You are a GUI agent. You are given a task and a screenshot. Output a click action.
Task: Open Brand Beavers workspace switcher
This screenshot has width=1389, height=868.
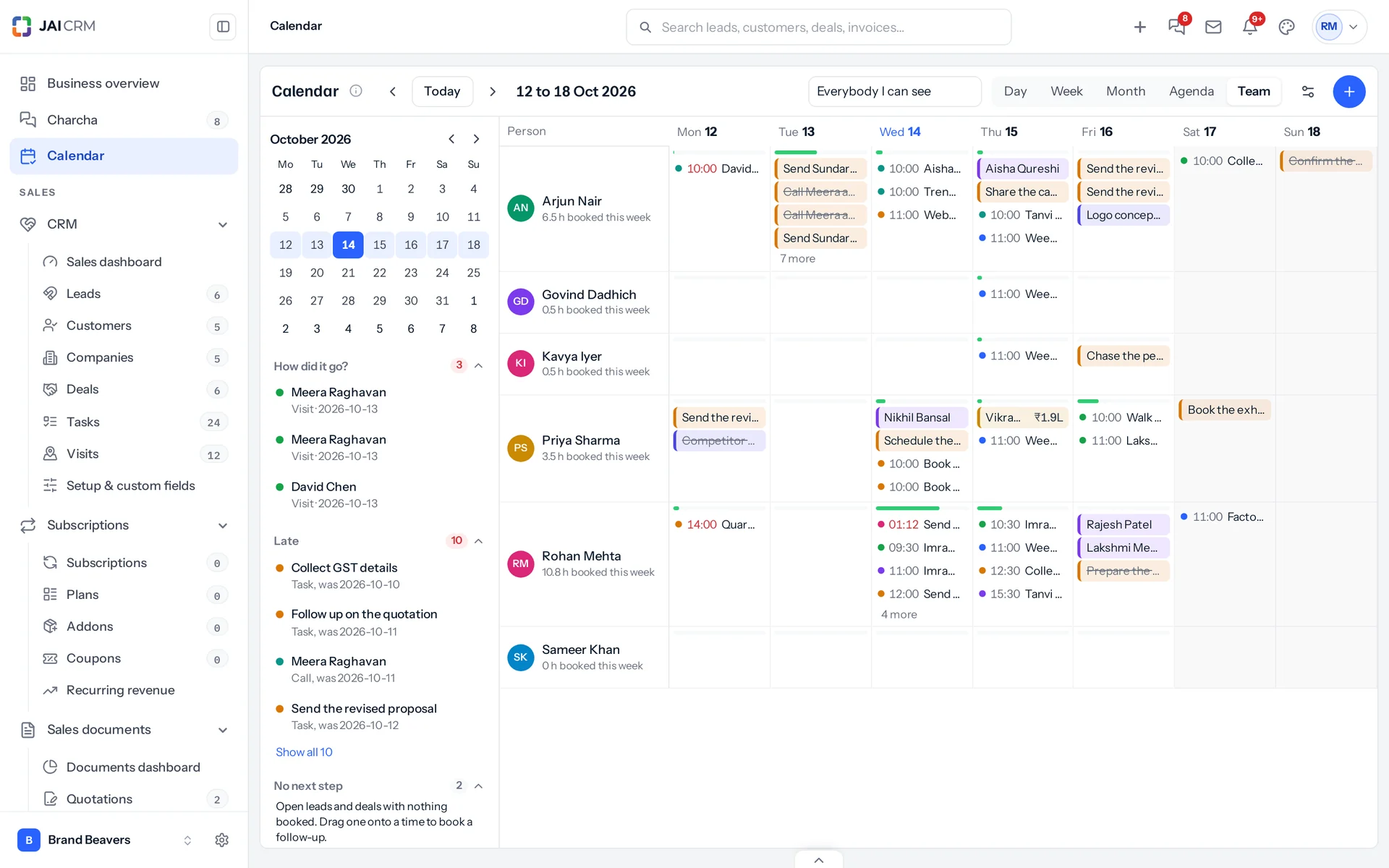105,840
